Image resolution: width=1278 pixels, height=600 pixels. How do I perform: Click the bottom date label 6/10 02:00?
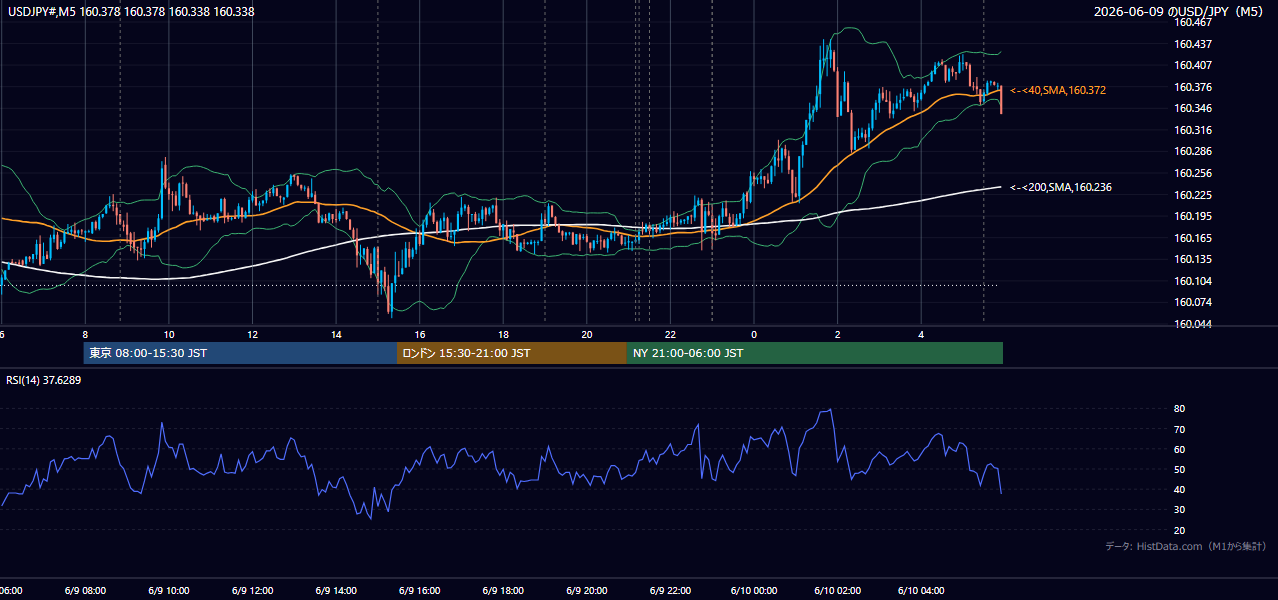(x=838, y=590)
